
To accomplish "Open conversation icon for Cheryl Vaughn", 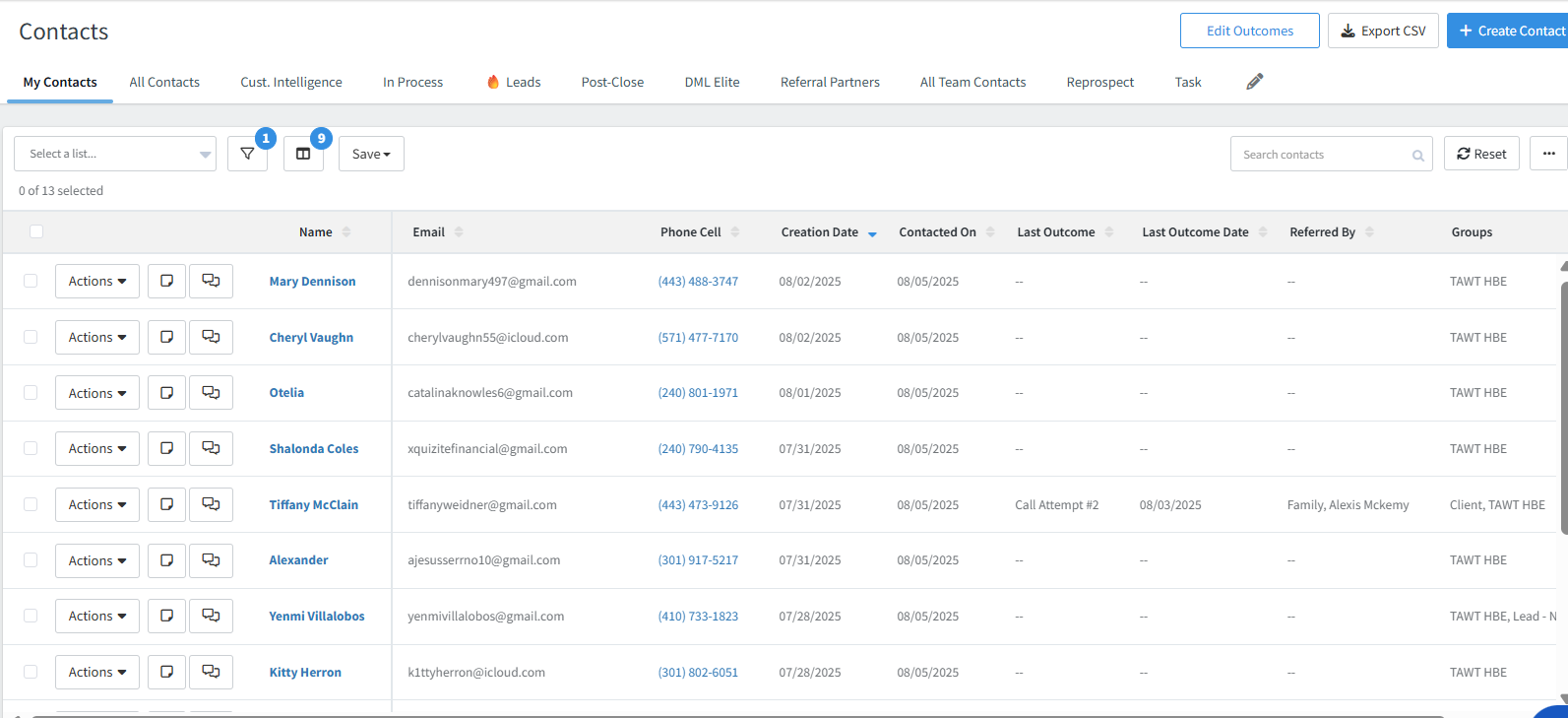I will pos(211,337).
